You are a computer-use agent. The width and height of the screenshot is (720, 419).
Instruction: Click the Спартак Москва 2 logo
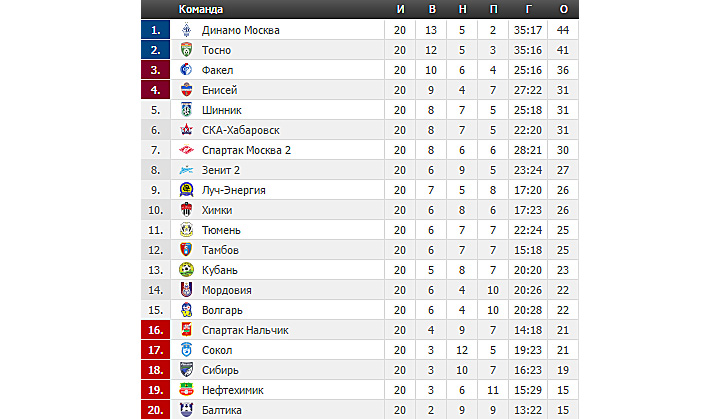click(186, 150)
